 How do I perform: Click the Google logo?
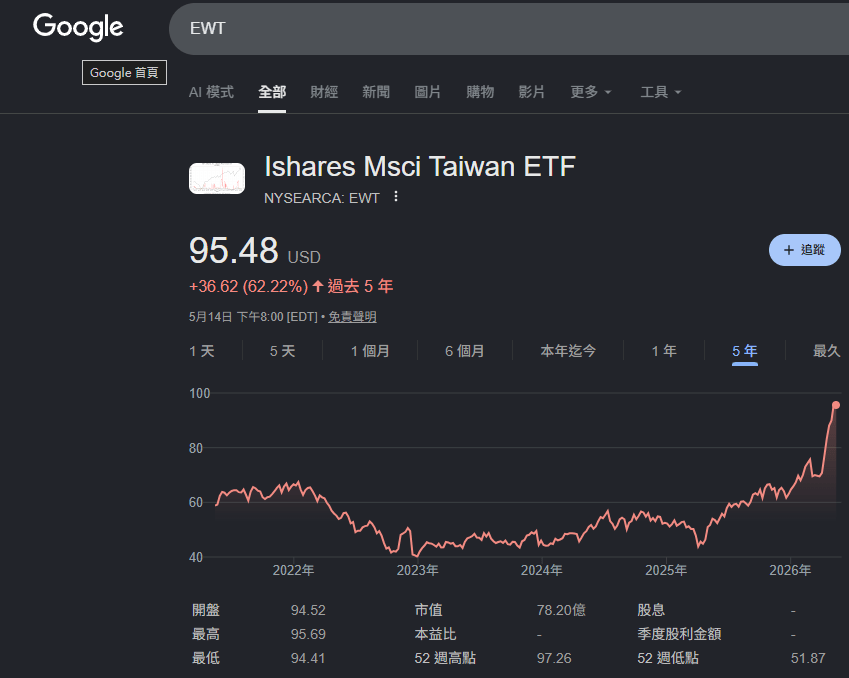[78, 27]
